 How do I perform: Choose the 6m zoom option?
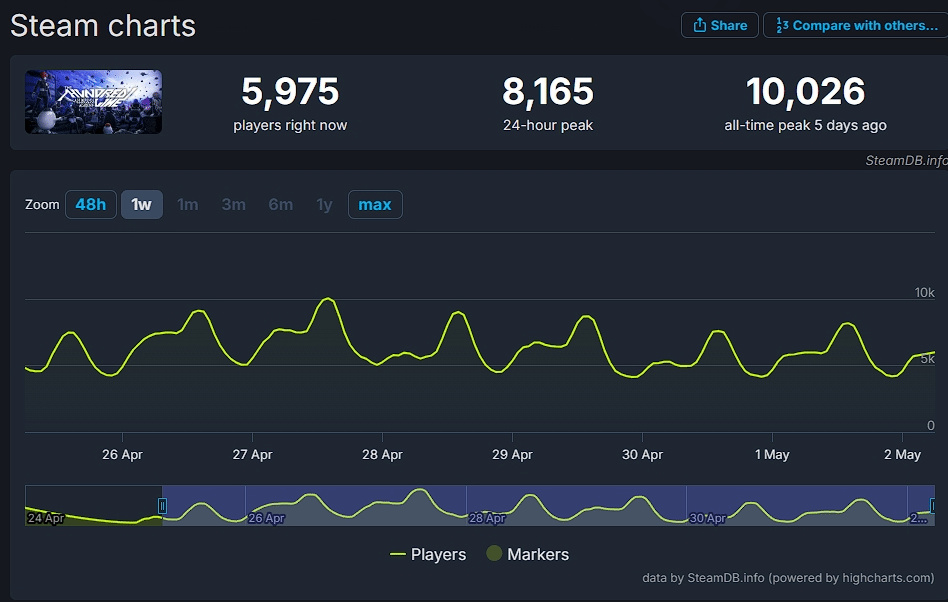point(281,204)
